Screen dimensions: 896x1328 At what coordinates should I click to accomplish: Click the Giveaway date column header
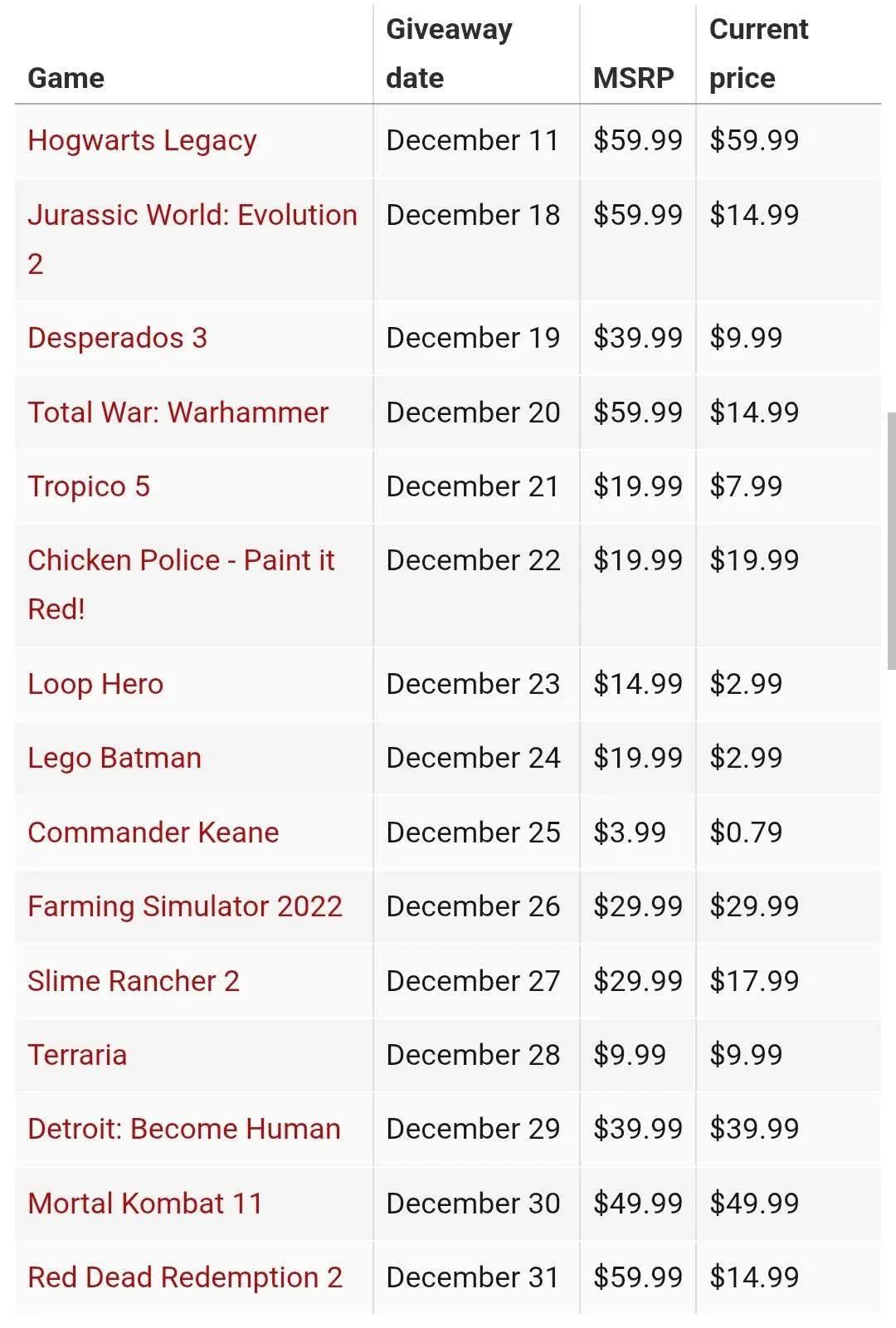[x=449, y=53]
